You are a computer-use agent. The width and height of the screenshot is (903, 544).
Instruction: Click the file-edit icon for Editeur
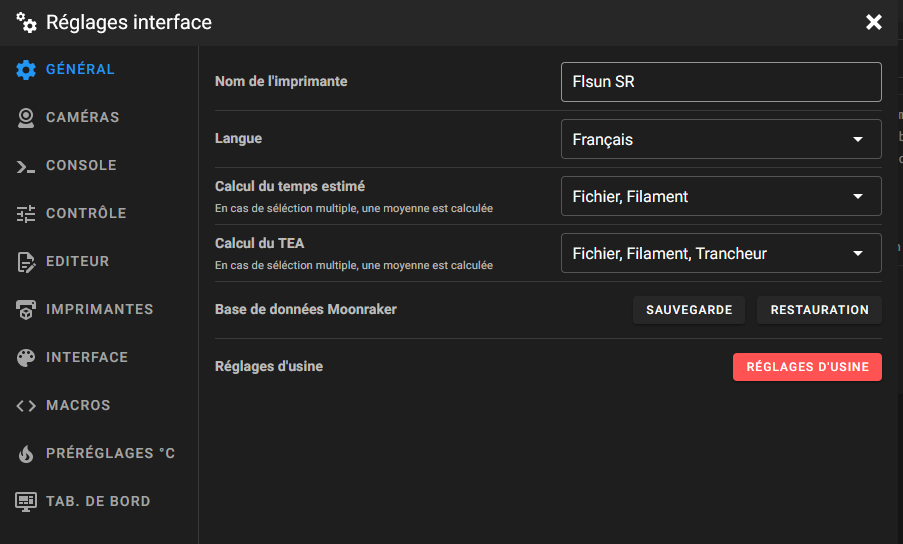(x=26, y=262)
